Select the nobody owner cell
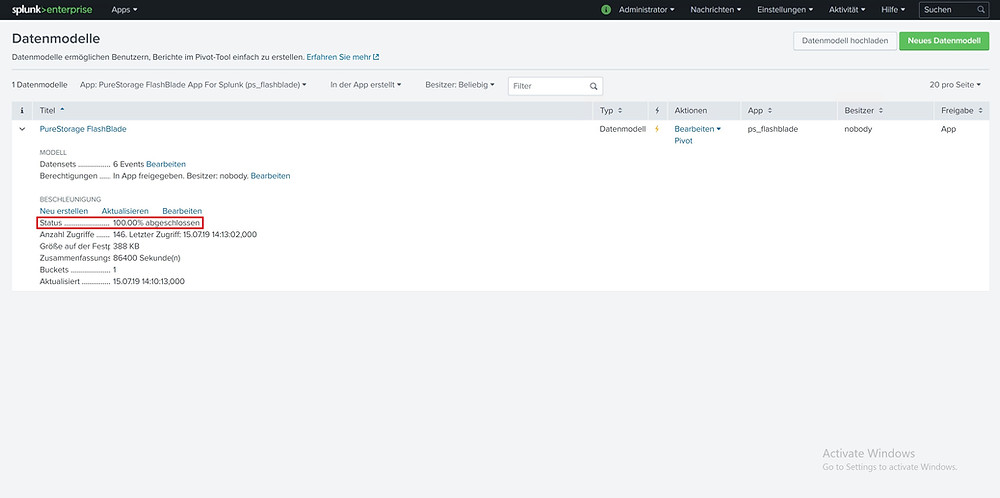 point(858,129)
